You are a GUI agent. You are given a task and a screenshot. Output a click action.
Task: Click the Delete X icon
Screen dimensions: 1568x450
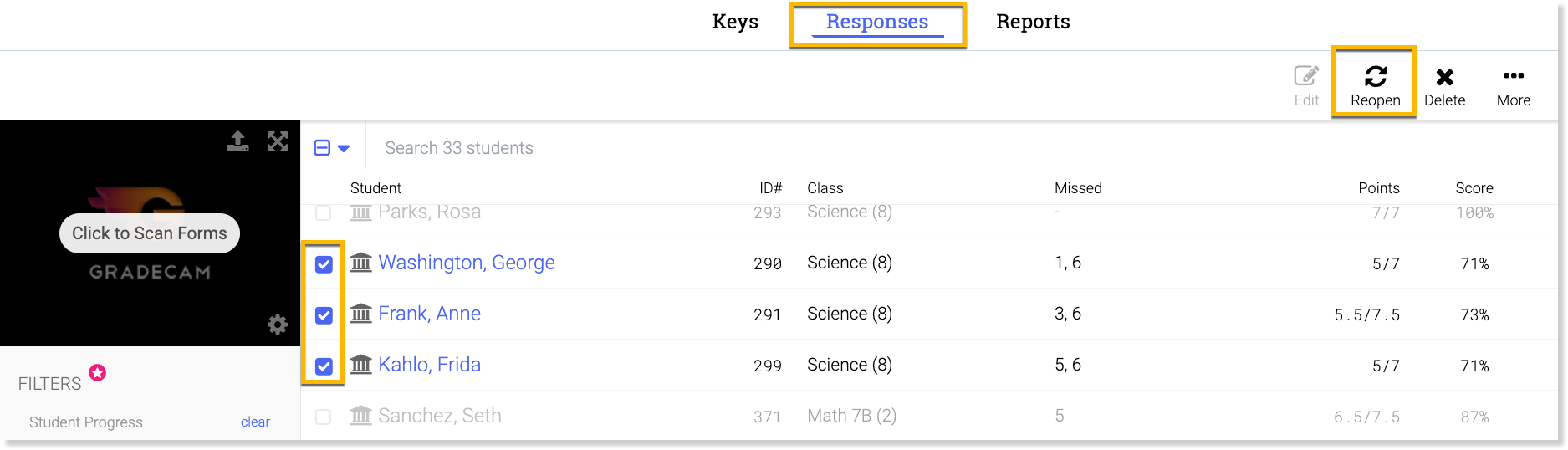[x=1444, y=77]
